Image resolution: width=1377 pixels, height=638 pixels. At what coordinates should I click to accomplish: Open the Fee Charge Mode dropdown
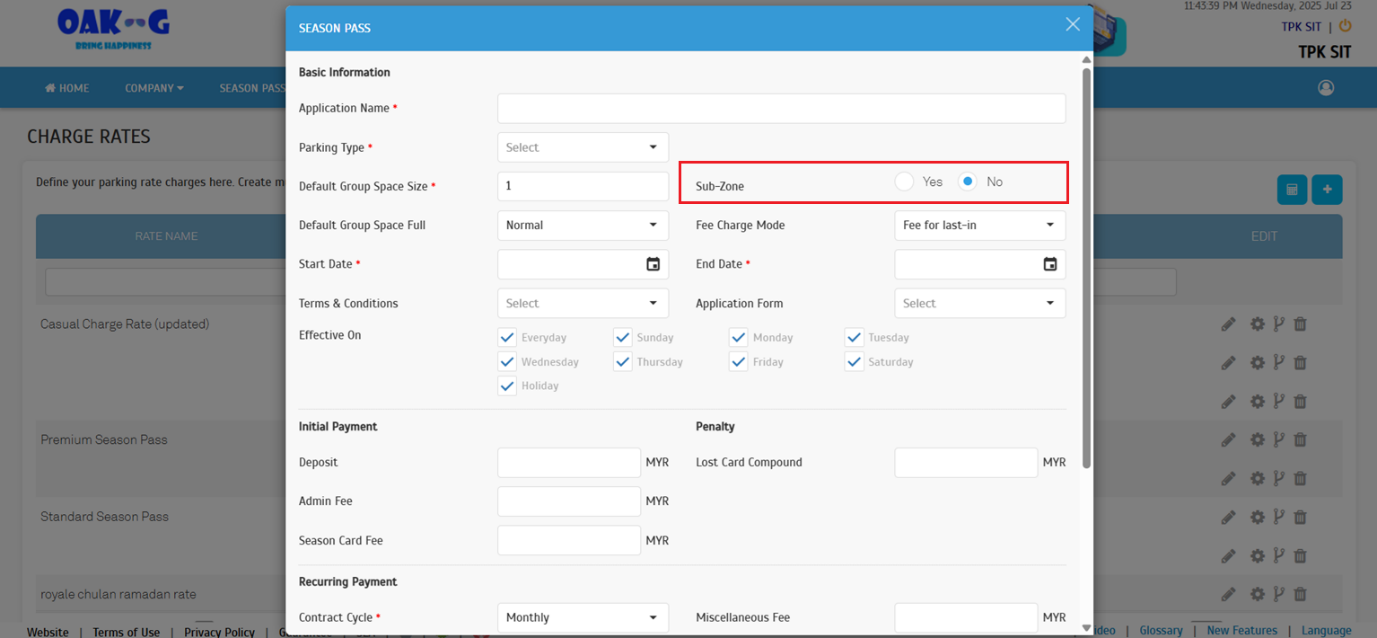coord(979,225)
